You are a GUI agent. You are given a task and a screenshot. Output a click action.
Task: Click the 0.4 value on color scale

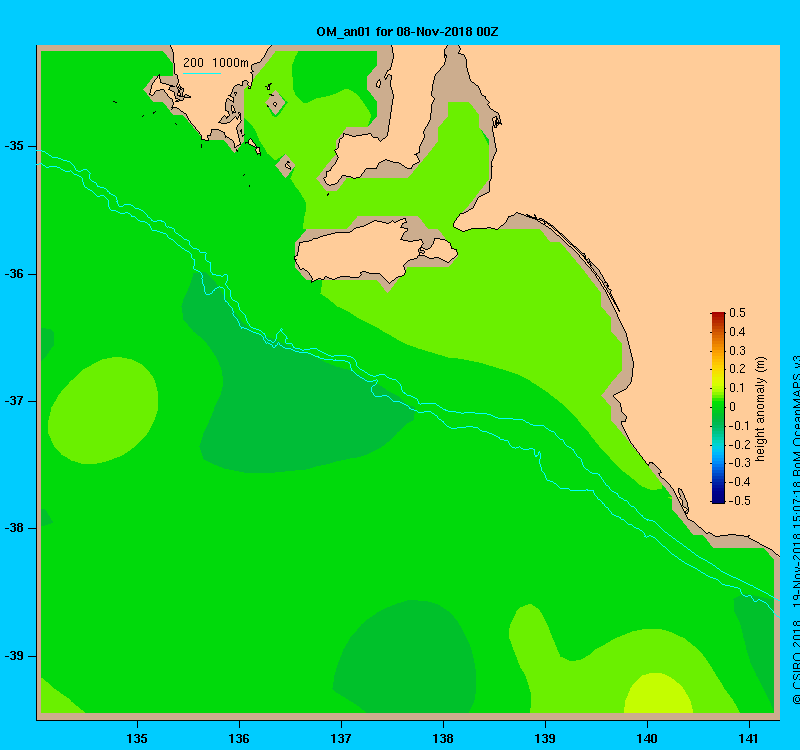point(737,332)
